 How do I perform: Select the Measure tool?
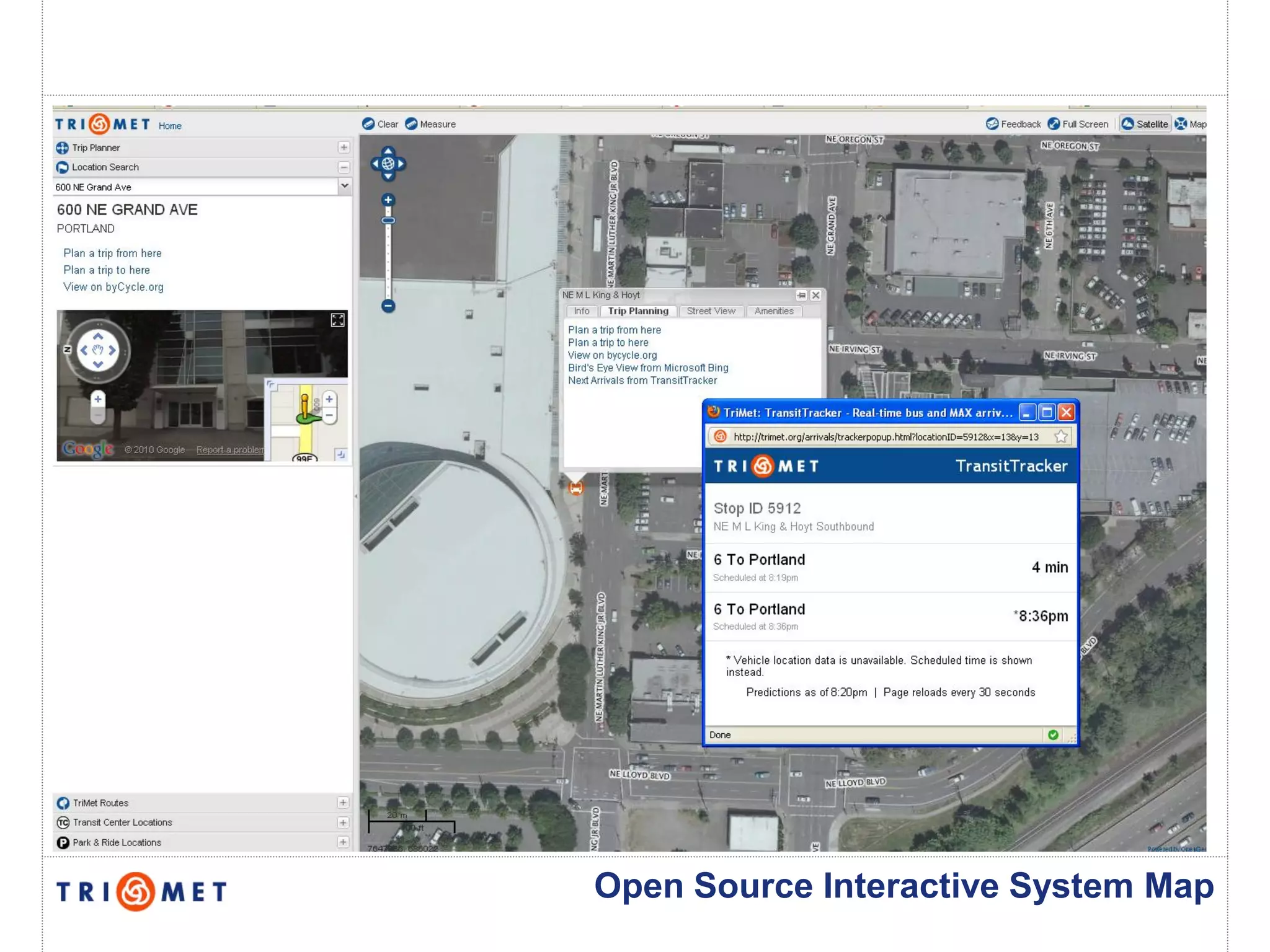430,124
